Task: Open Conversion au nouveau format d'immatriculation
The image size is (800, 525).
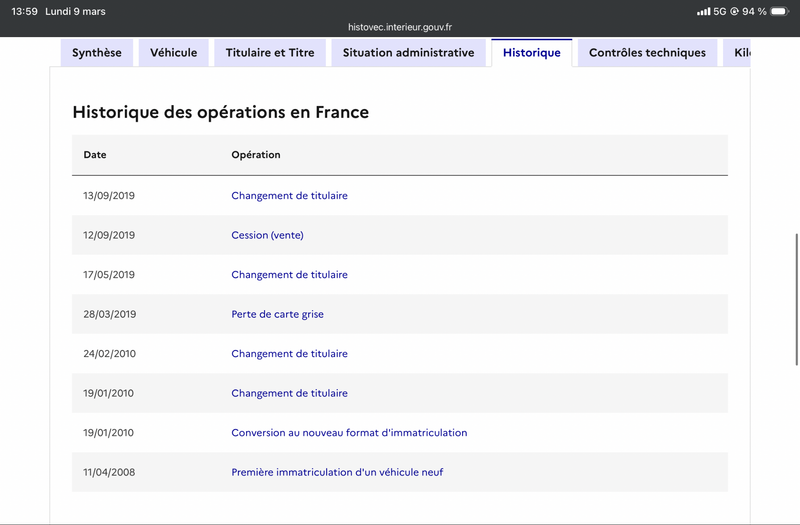Action: pyautogui.click(x=349, y=433)
